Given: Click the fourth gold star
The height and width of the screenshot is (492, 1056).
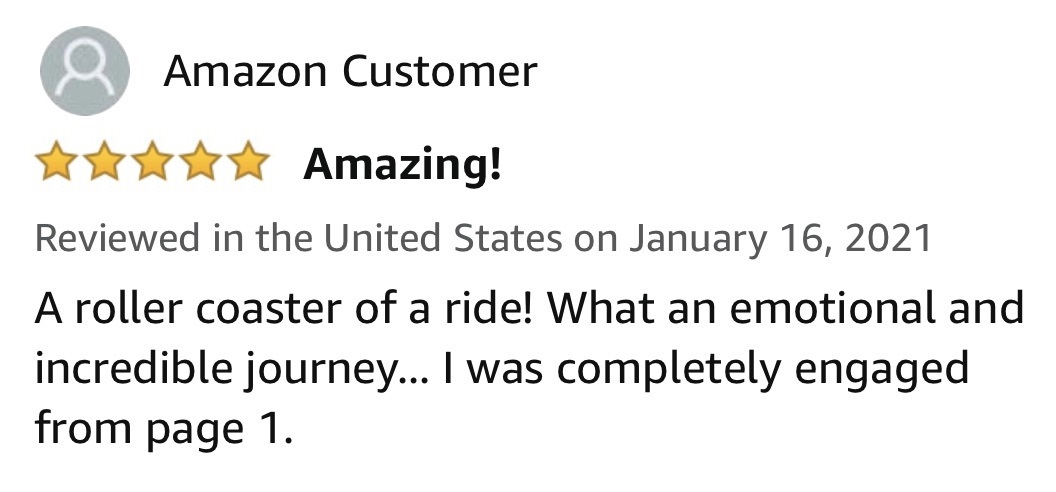Looking at the screenshot, I should [200, 161].
